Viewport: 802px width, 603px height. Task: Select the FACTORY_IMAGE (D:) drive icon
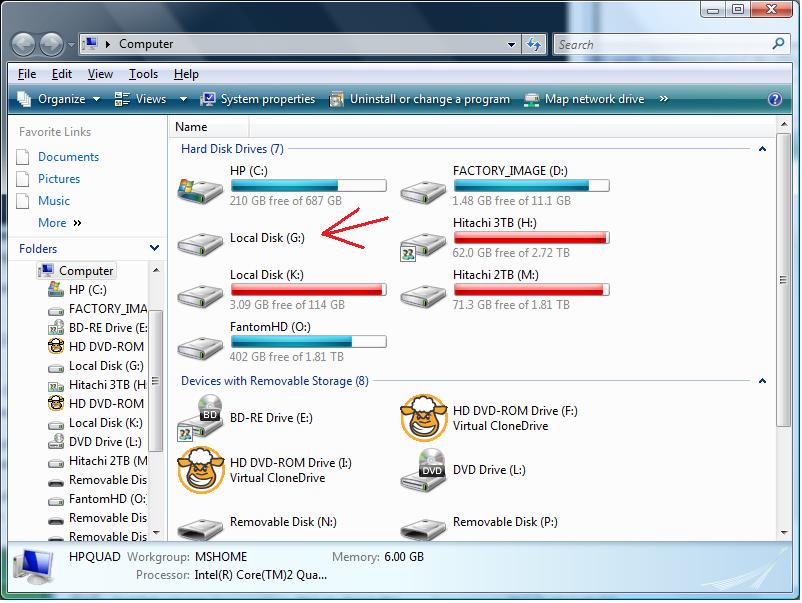pyautogui.click(x=423, y=191)
